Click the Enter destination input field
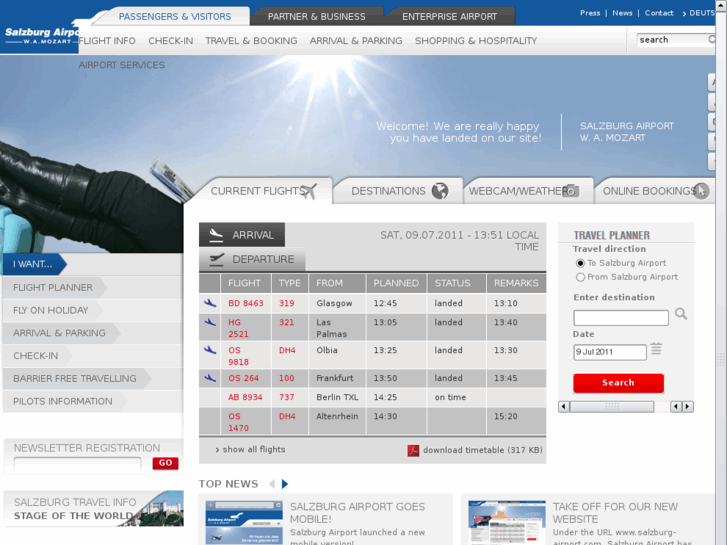 [x=621, y=318]
